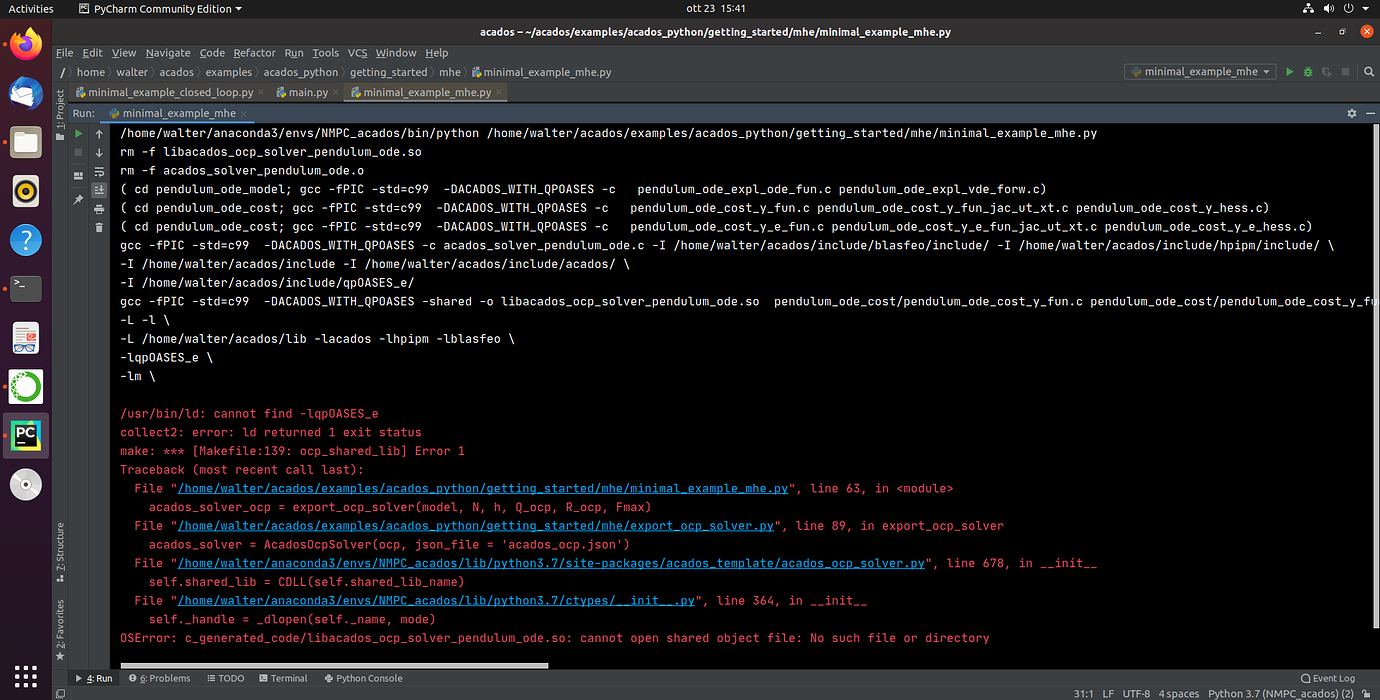Open the TODO tool window tab
The height and width of the screenshot is (700, 1380).
(x=224, y=678)
